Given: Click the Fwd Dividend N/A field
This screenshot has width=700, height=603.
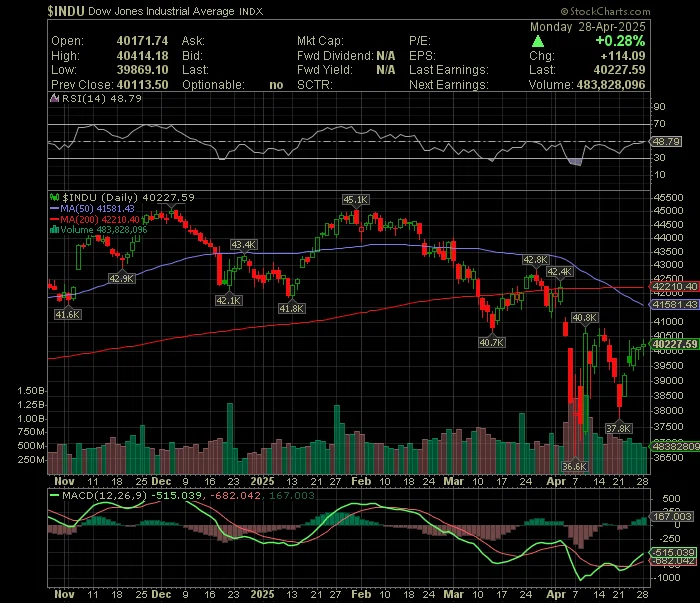Looking at the screenshot, I should [x=346, y=56].
